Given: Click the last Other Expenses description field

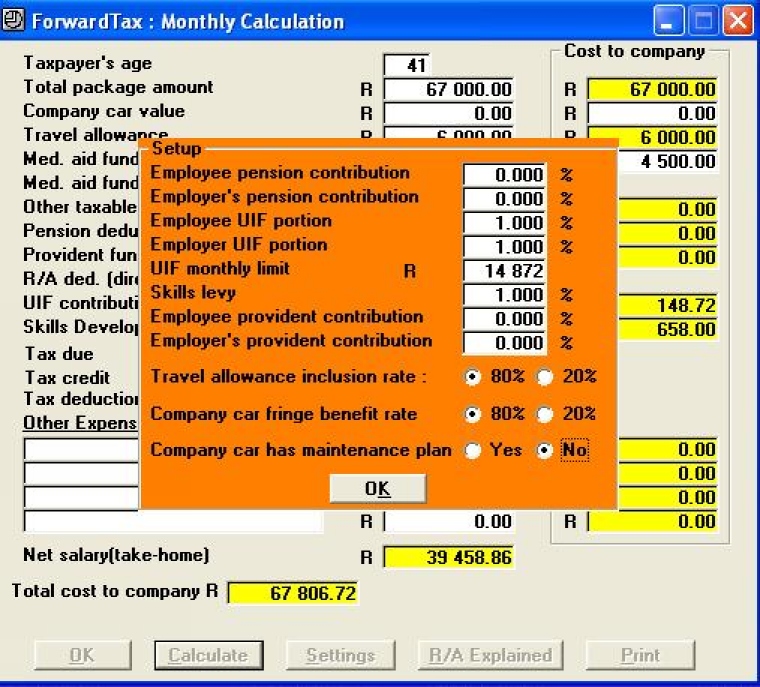Looking at the screenshot, I should point(174,521).
